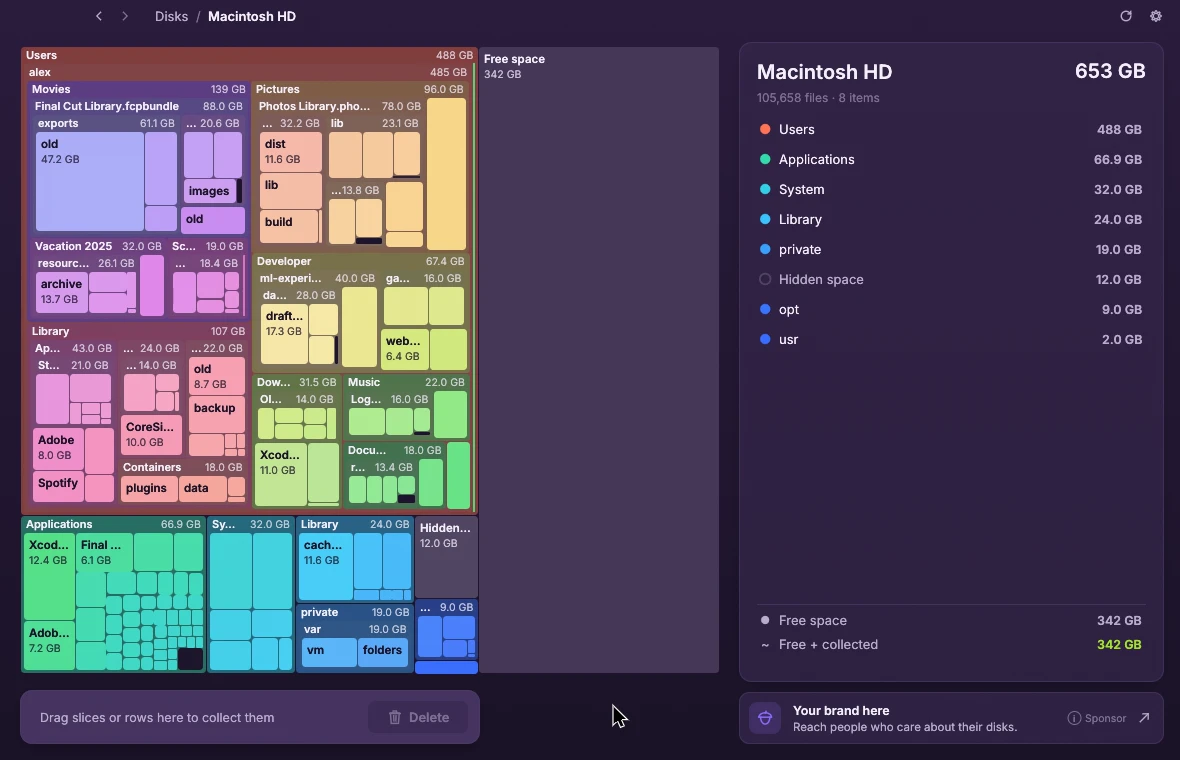The width and height of the screenshot is (1180, 760).
Task: Click the alex folder header in treemap
Action: click(248, 72)
